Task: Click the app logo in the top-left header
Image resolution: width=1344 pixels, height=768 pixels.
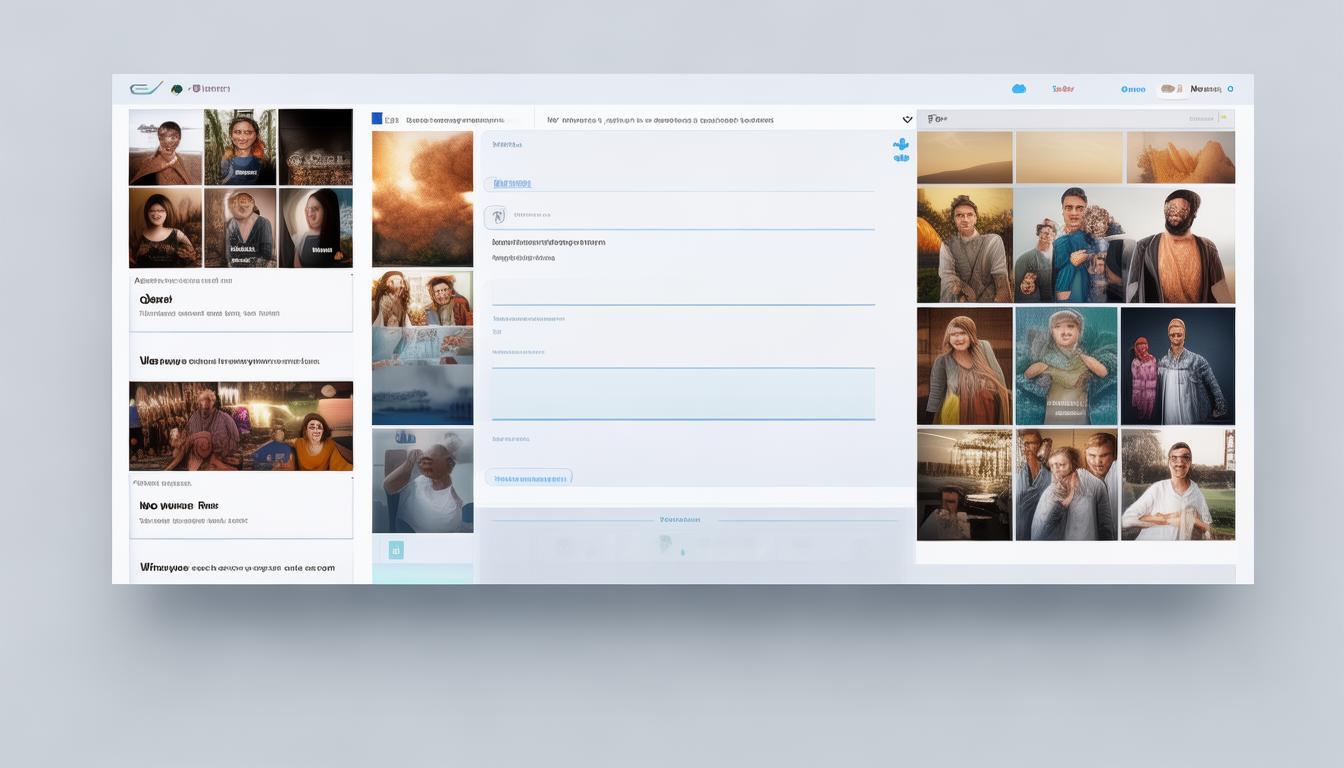Action: pos(145,89)
